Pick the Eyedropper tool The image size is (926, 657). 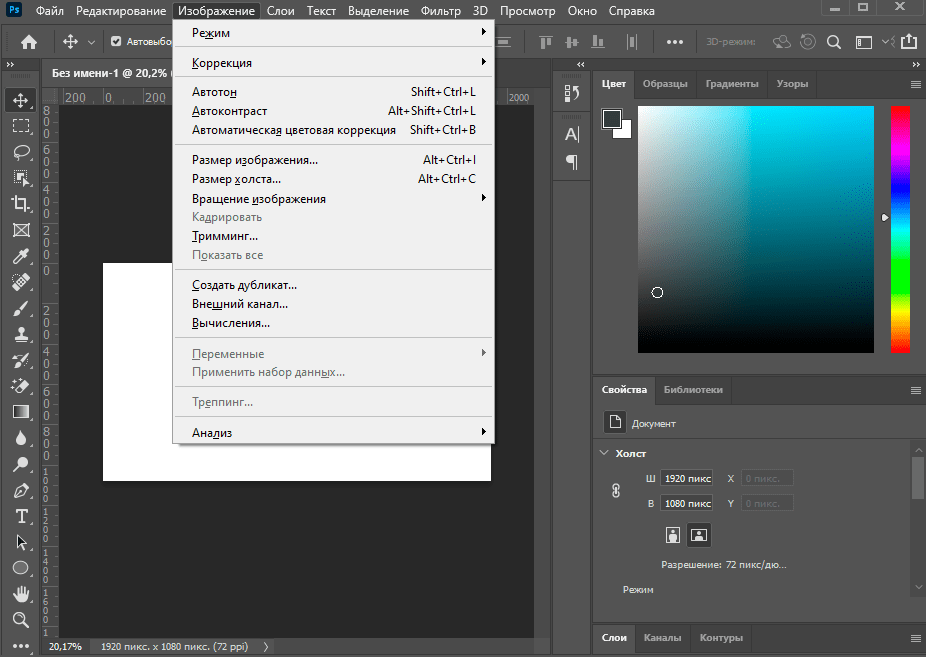pos(21,256)
